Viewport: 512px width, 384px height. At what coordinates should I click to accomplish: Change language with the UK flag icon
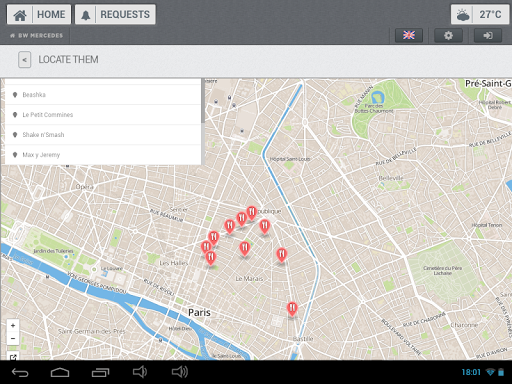(x=409, y=35)
